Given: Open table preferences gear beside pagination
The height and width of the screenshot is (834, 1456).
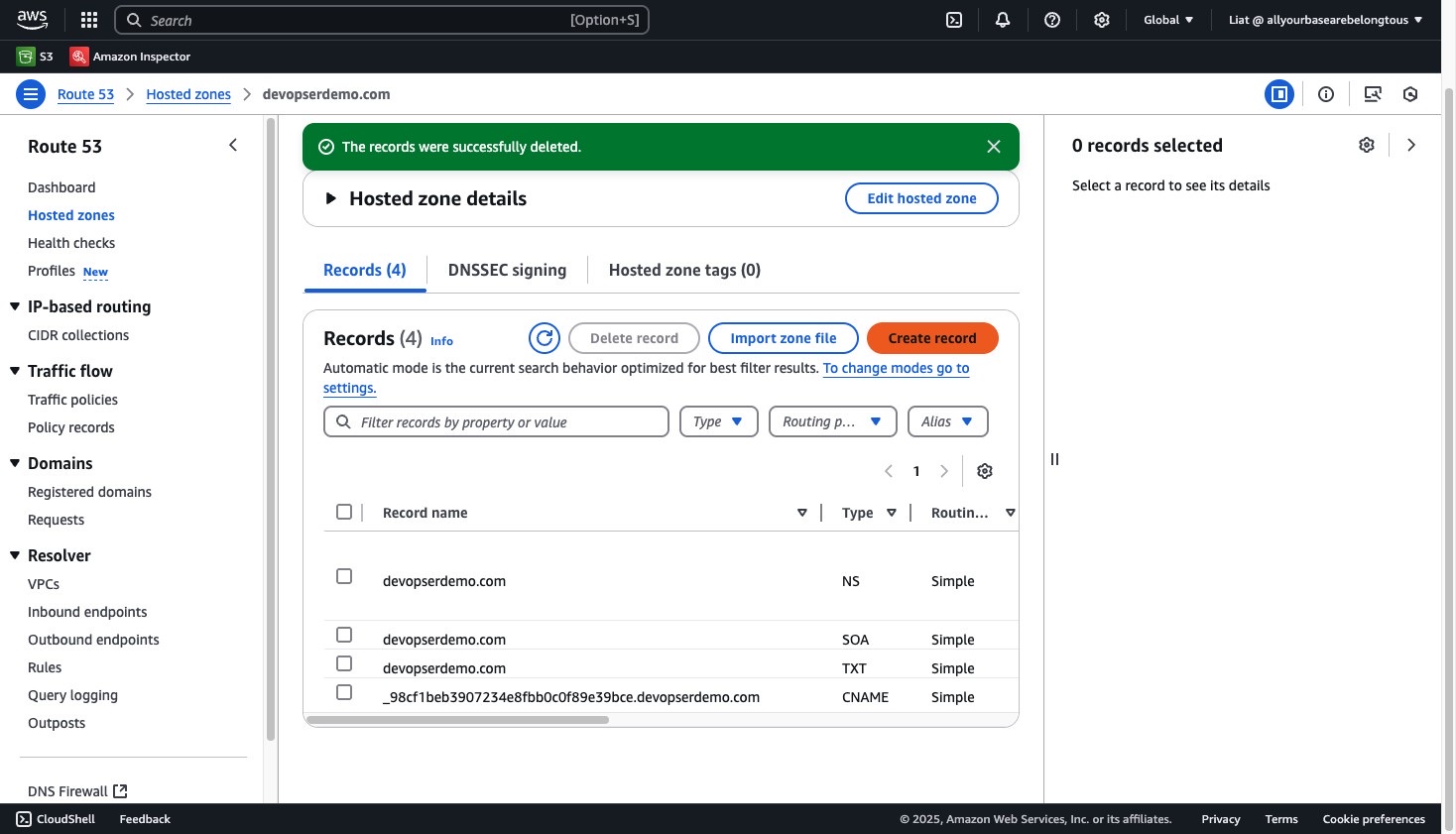Looking at the screenshot, I should click(985, 471).
